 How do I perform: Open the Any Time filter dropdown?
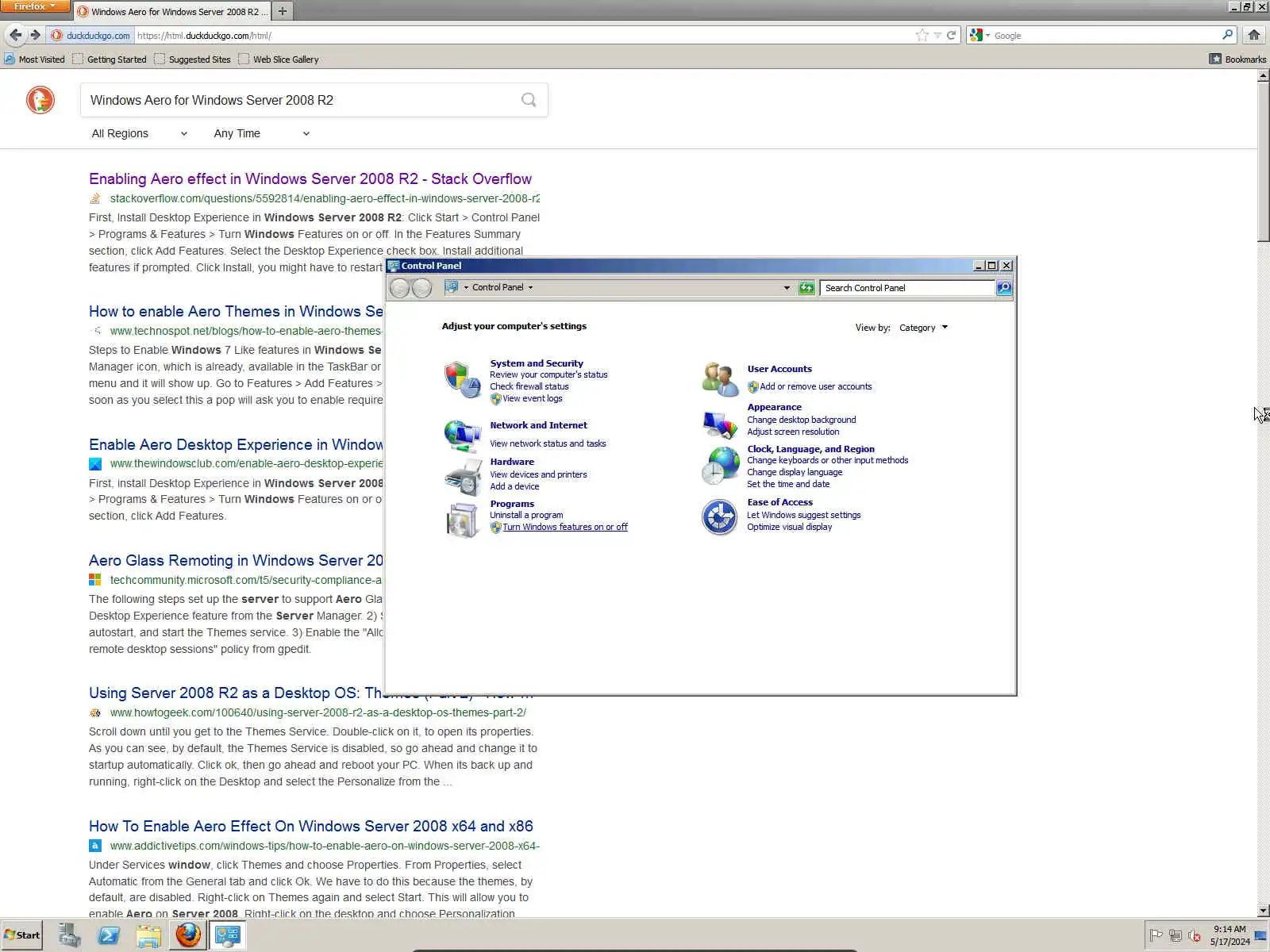[262, 133]
